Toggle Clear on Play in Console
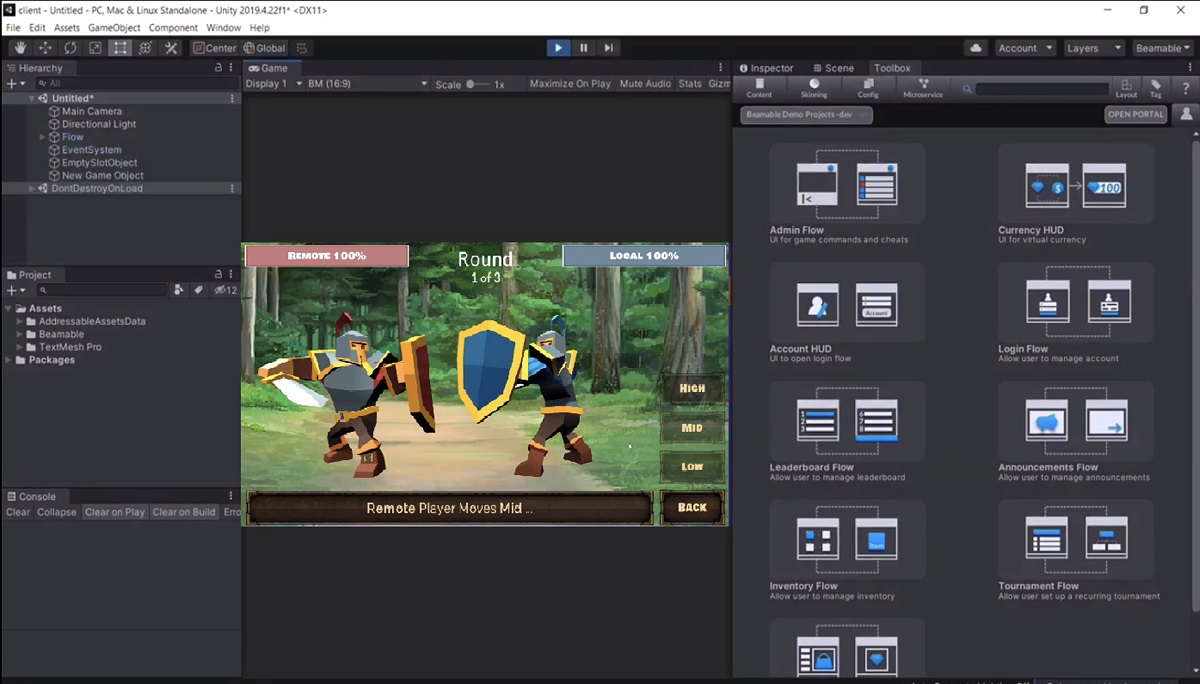Viewport: 1200px width, 684px height. (x=115, y=512)
